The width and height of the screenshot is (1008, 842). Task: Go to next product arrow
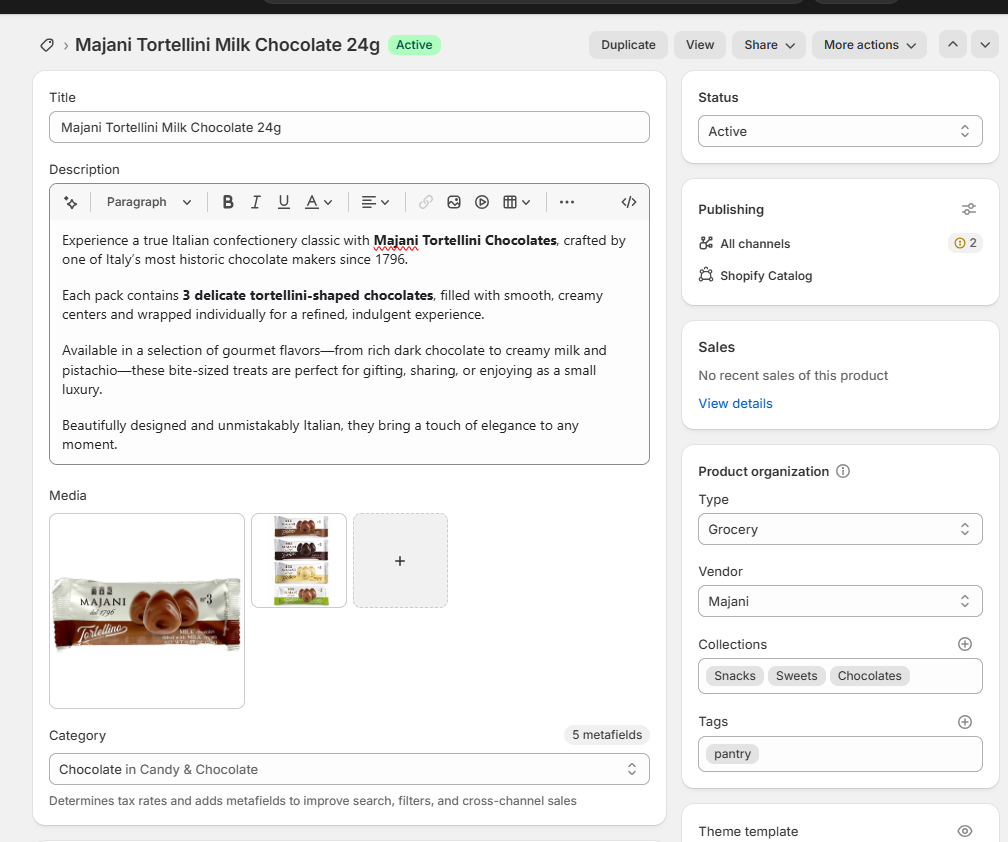(x=985, y=44)
